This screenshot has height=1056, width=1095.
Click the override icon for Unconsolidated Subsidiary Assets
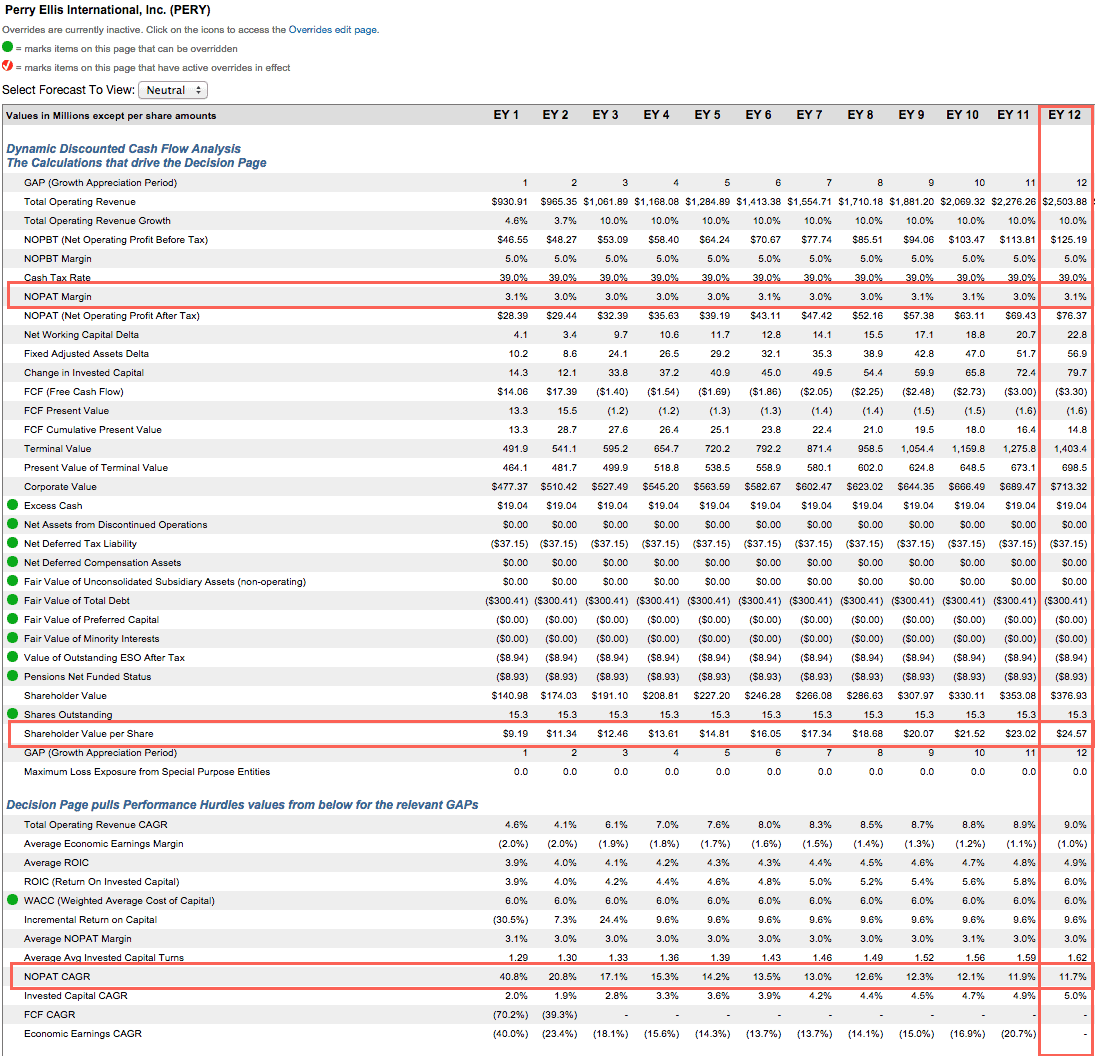pos(12,581)
